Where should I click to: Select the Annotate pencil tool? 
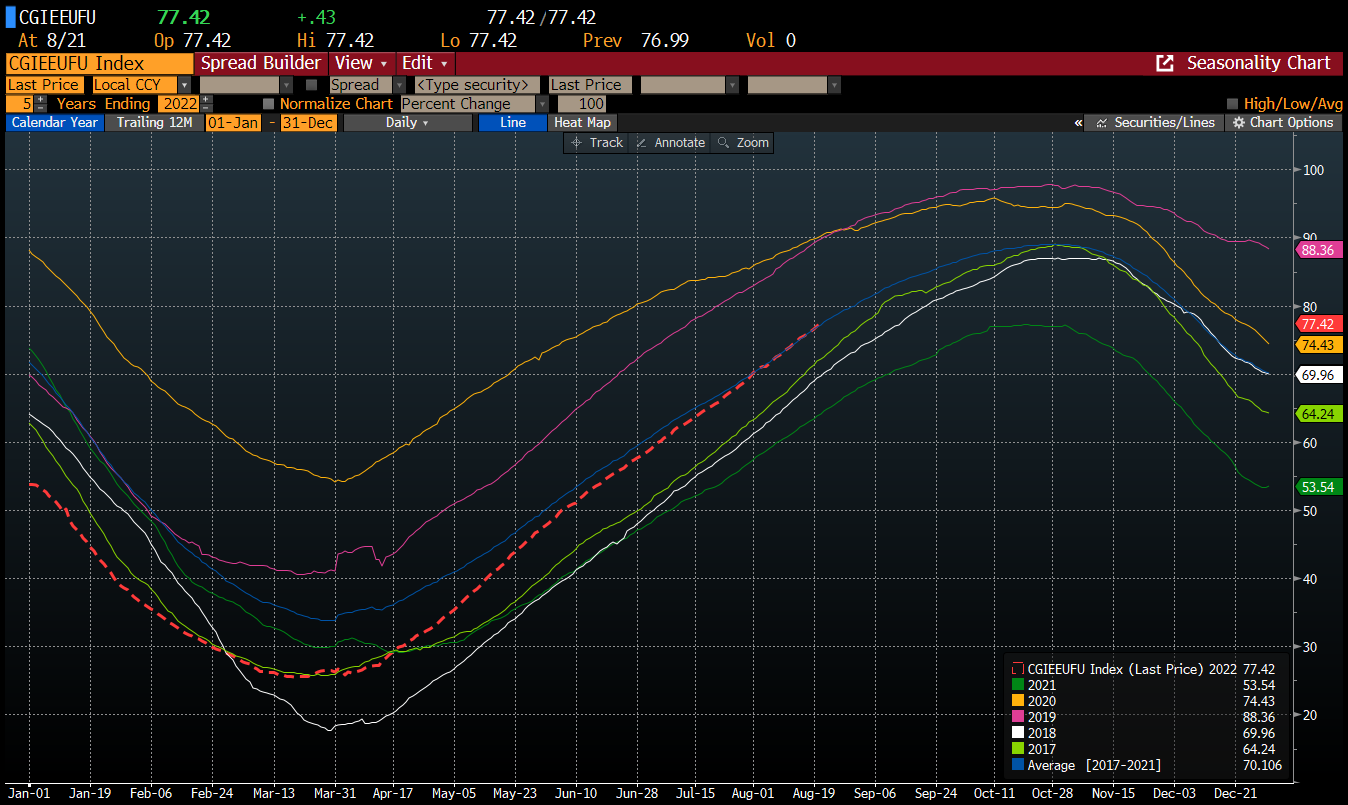642,143
